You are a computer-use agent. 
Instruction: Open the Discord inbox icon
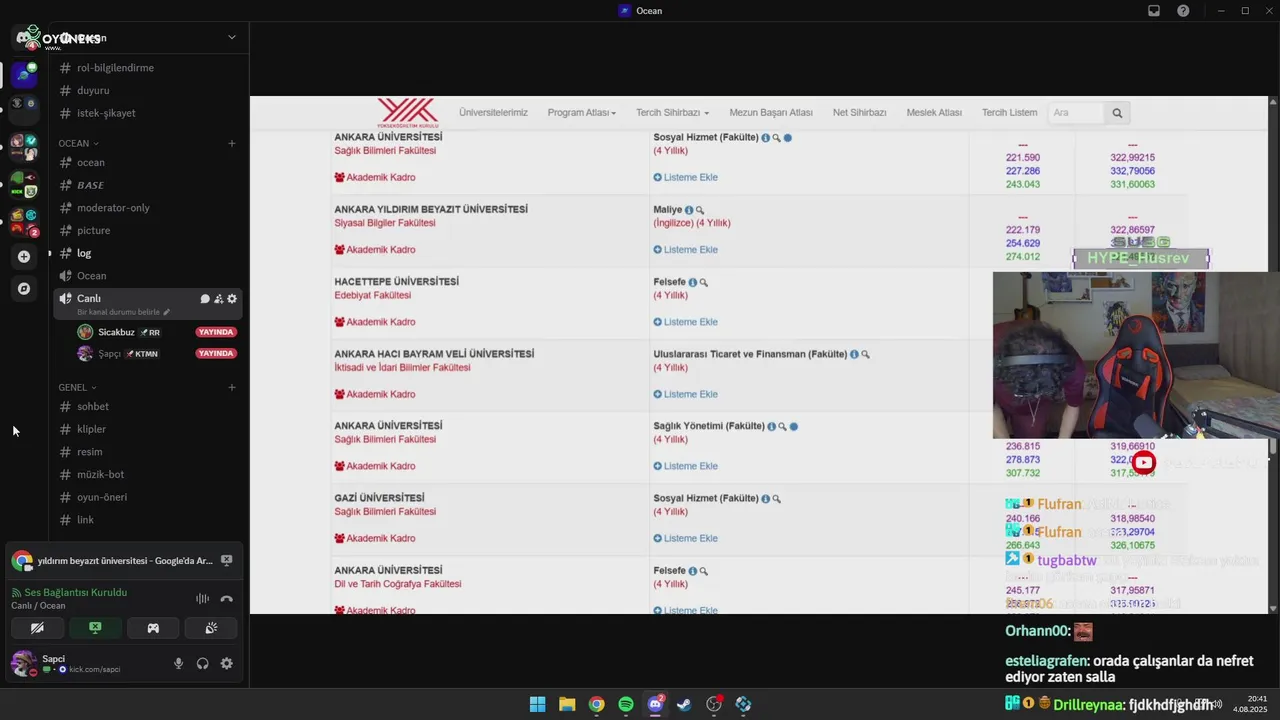tap(1154, 11)
